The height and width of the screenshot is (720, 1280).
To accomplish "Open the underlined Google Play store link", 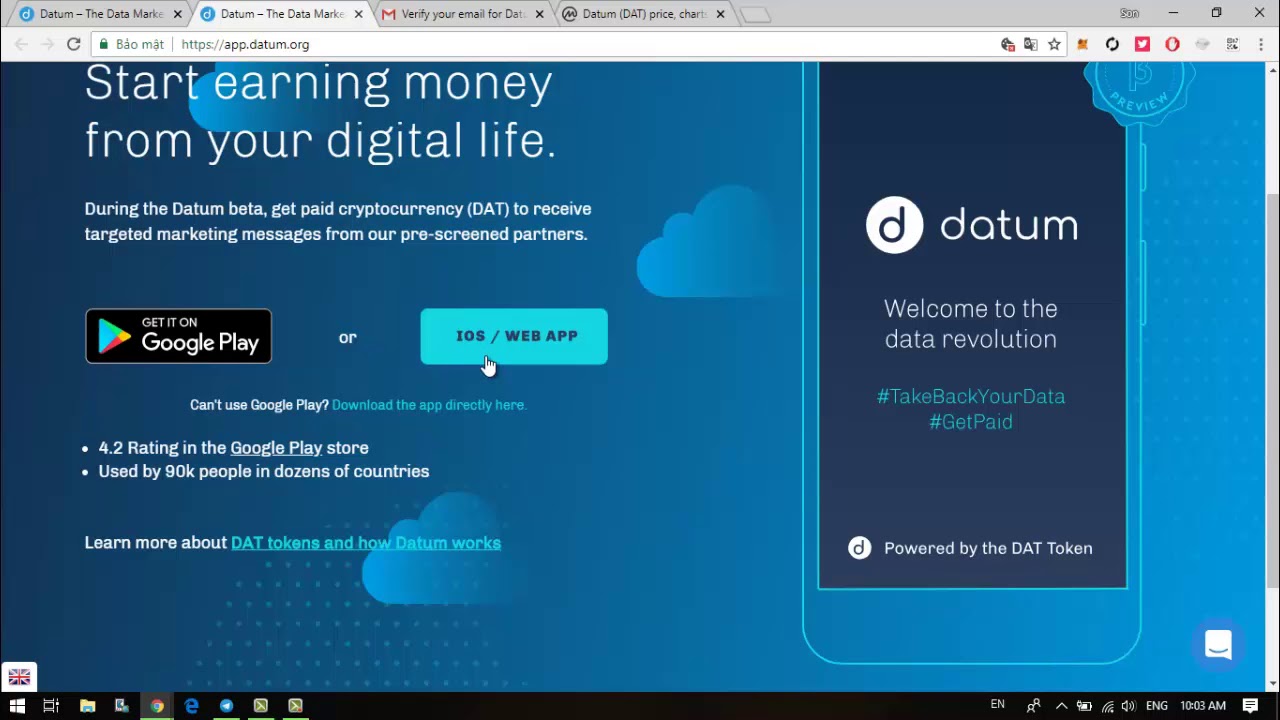I will pyautogui.click(x=276, y=448).
